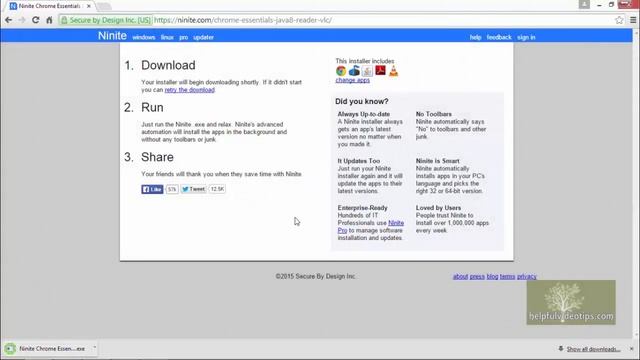Open a new browser tab
640x360 pixels.
coord(104,6)
